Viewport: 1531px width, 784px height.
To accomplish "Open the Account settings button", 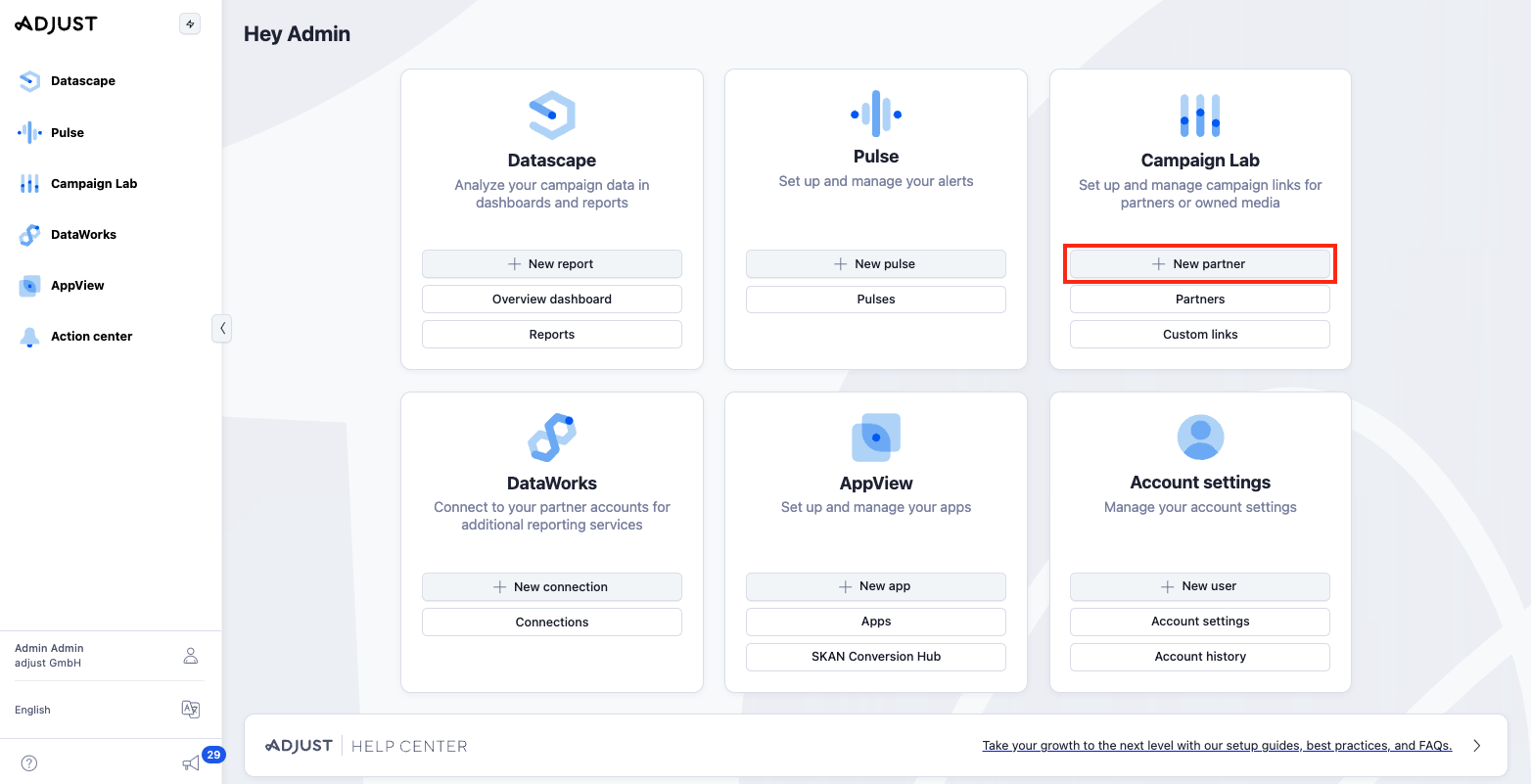I will [x=1200, y=622].
